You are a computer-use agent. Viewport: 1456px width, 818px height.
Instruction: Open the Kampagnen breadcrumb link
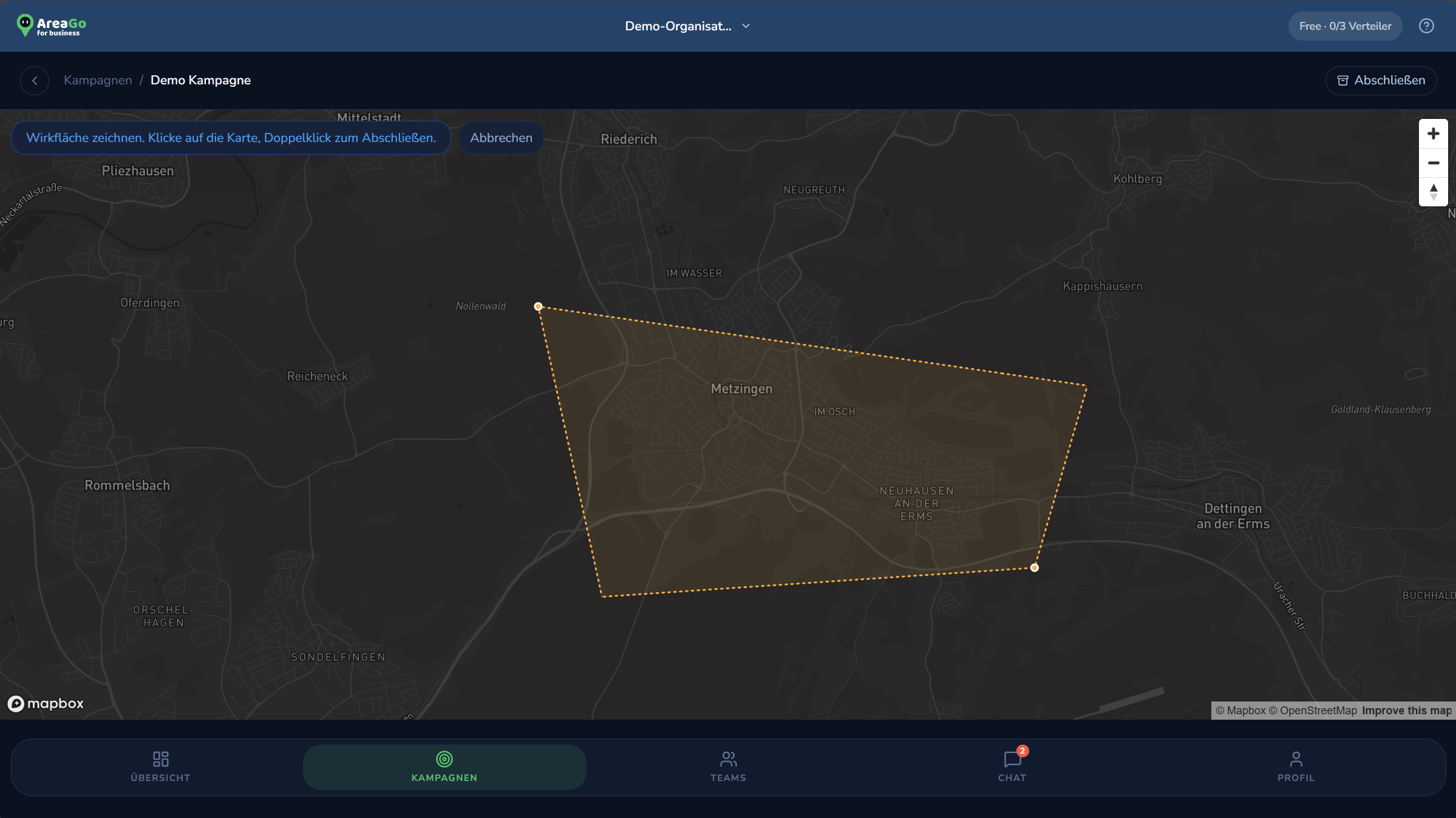(98, 80)
